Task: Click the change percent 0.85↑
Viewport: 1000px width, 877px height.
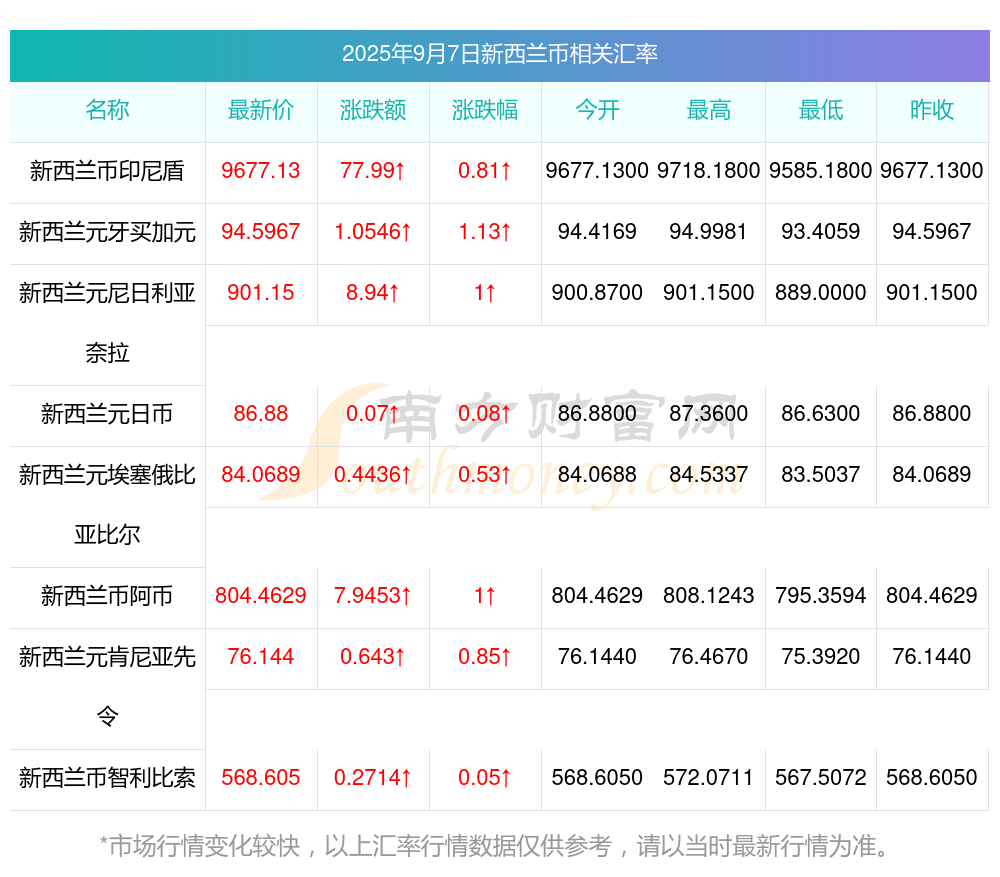Action: click(x=485, y=656)
